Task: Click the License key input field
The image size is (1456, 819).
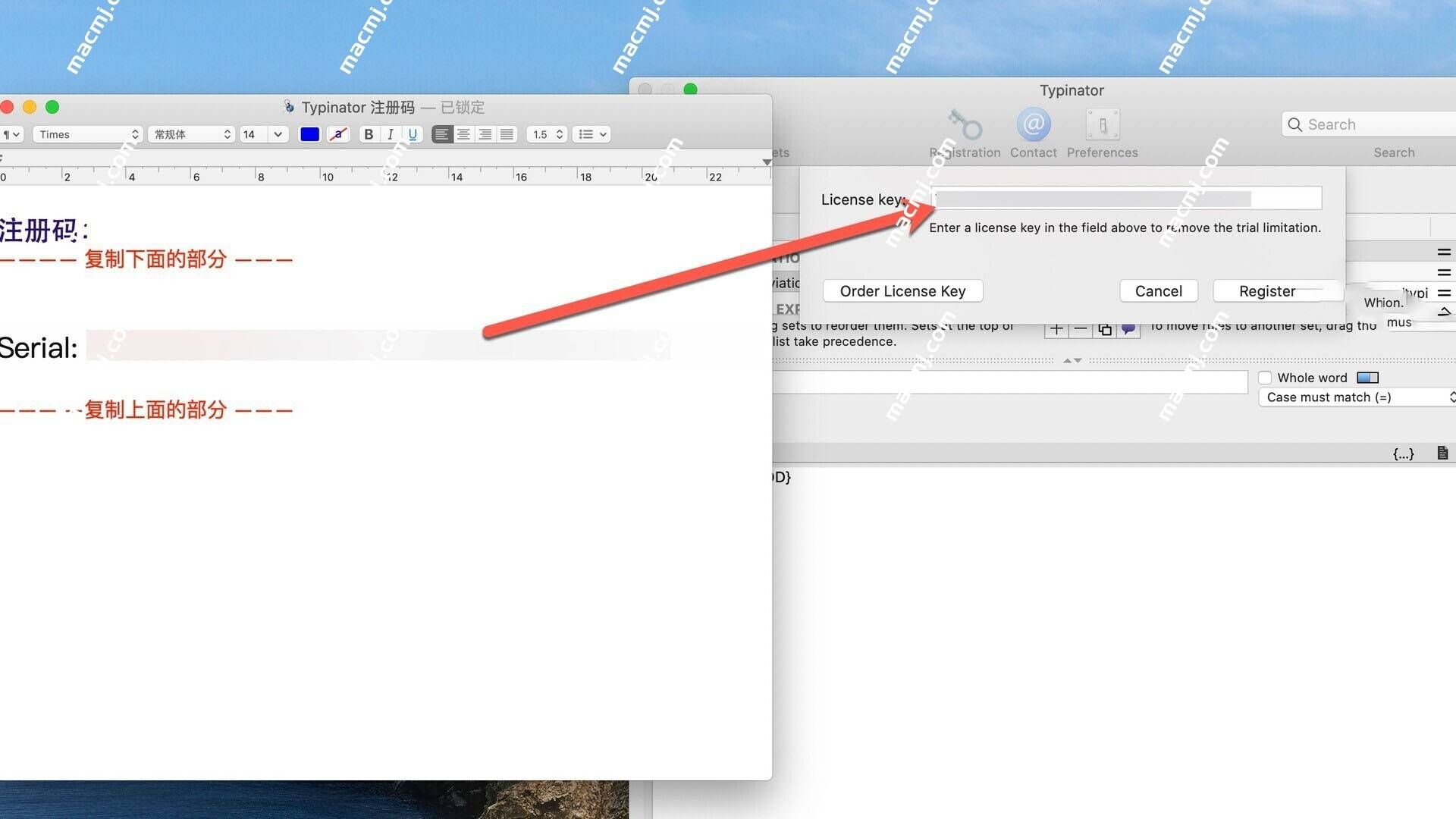Action: [x=1127, y=199]
